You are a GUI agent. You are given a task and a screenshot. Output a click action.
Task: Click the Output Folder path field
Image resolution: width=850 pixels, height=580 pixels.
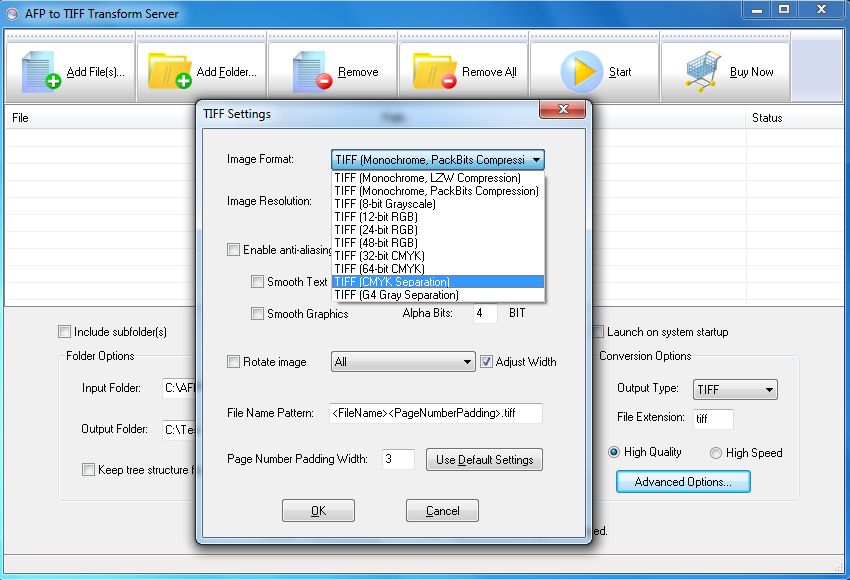tap(179, 429)
